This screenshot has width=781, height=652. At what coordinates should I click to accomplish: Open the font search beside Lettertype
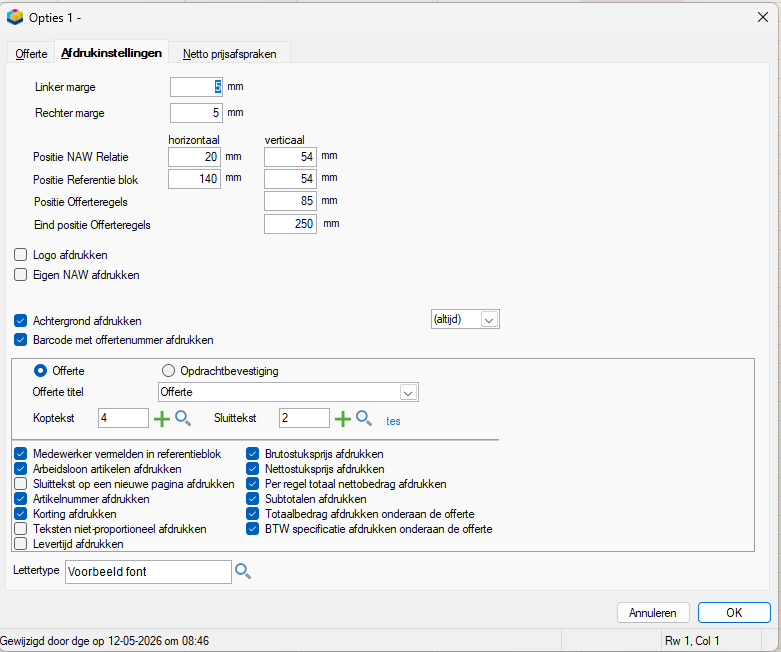pyautogui.click(x=243, y=571)
